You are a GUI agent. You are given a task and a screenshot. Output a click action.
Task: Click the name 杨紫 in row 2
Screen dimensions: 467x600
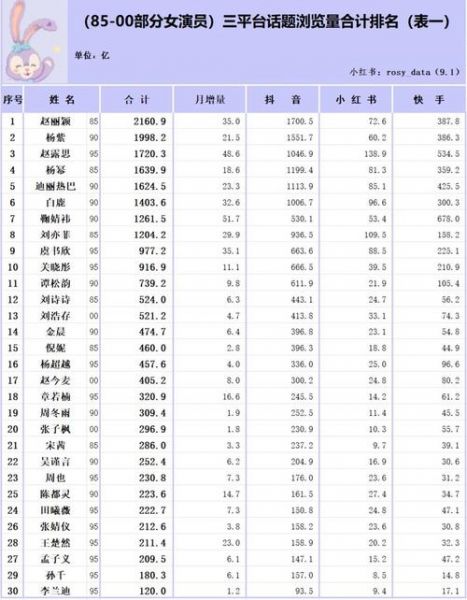[56, 137]
